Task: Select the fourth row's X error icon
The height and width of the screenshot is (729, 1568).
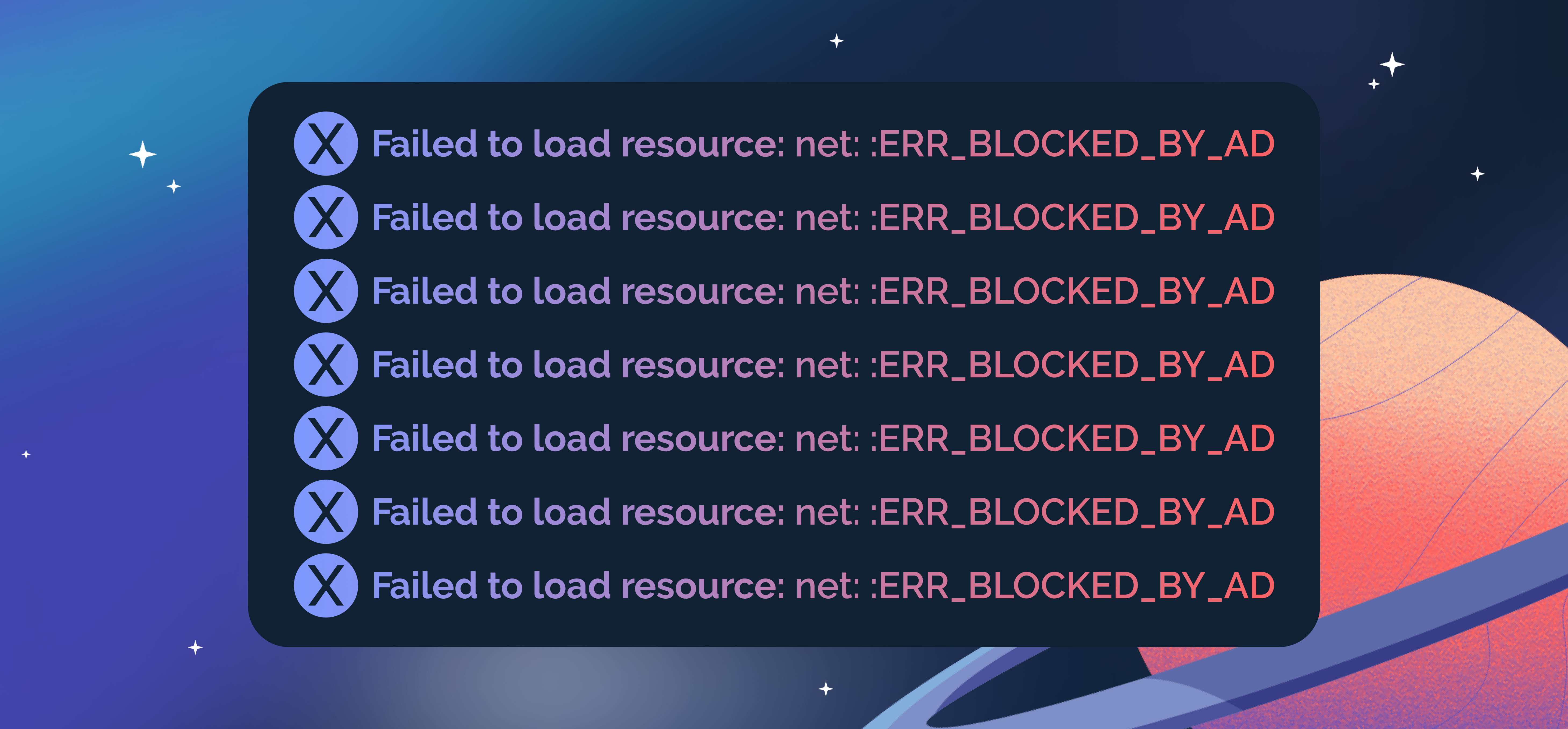Action: (x=326, y=365)
